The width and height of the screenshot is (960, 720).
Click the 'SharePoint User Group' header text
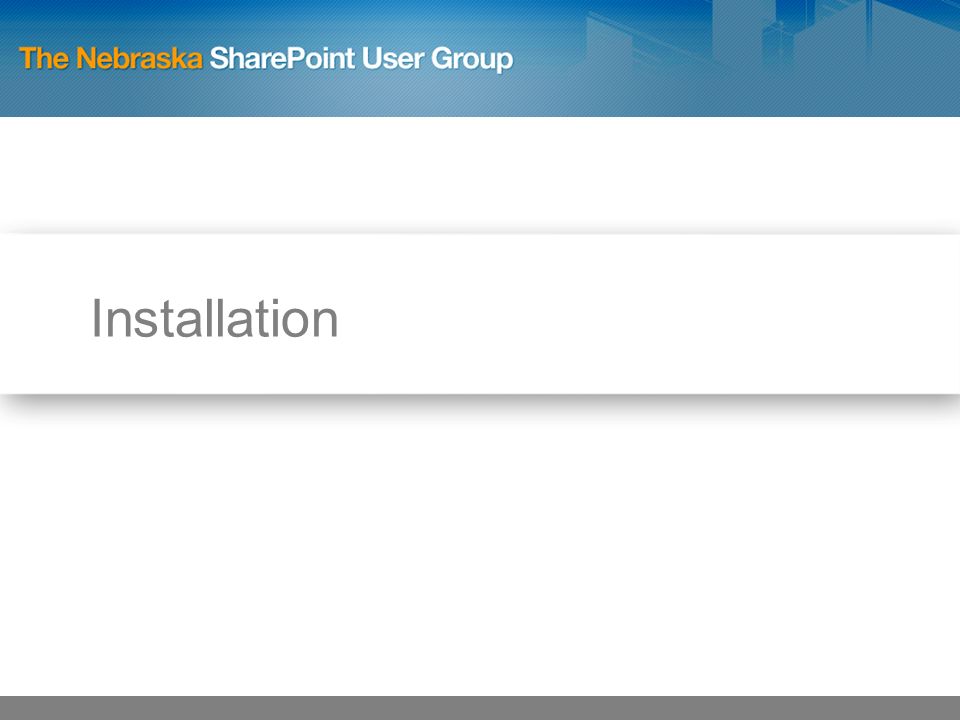361,60
